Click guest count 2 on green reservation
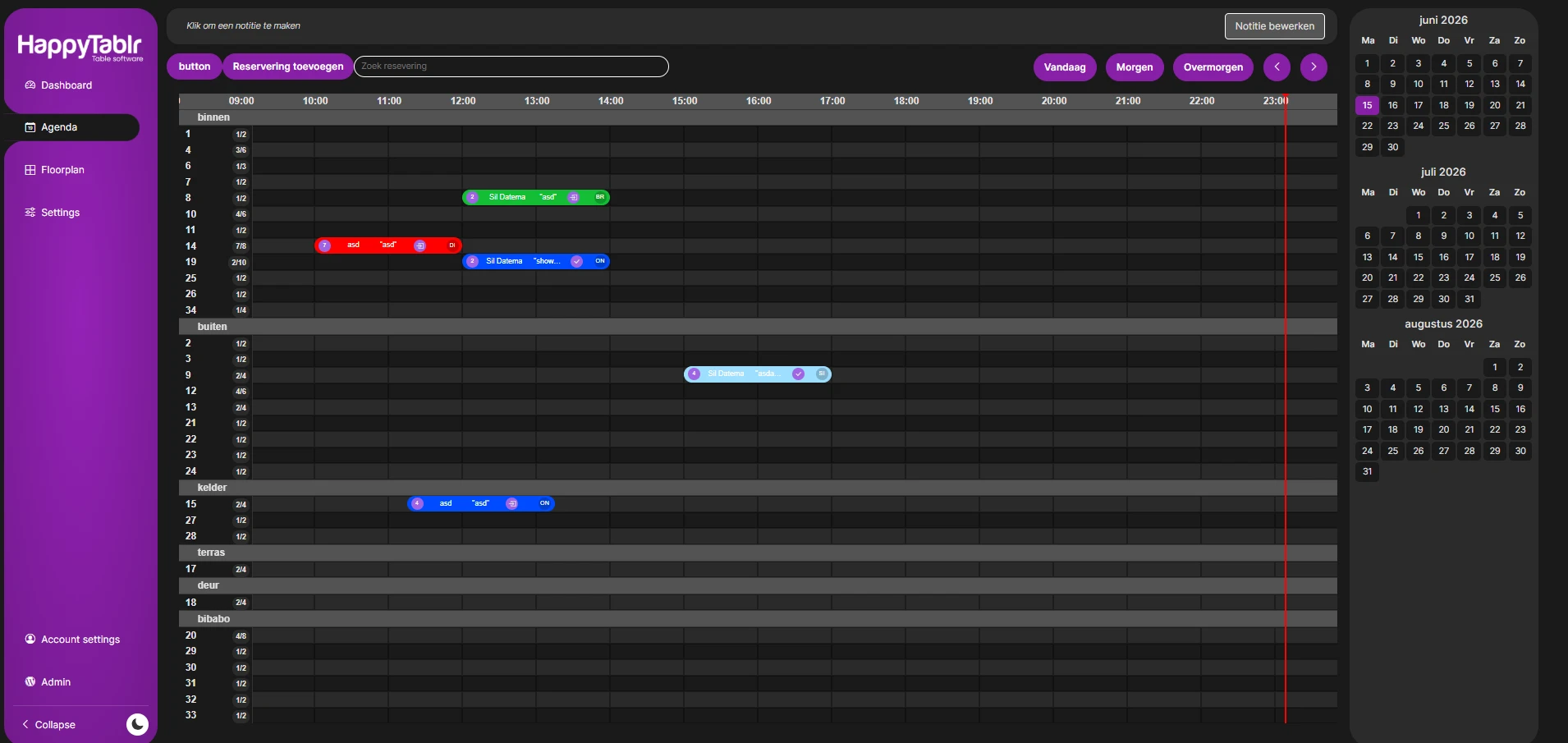Screen dimensions: 1568x743 tap(472, 197)
